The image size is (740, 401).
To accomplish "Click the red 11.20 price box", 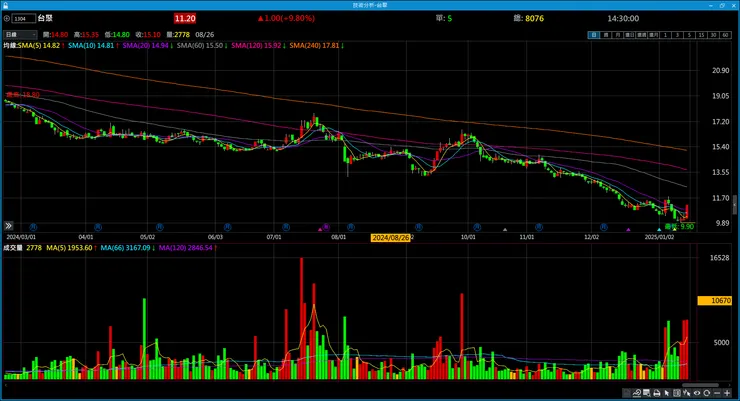I will (185, 18).
